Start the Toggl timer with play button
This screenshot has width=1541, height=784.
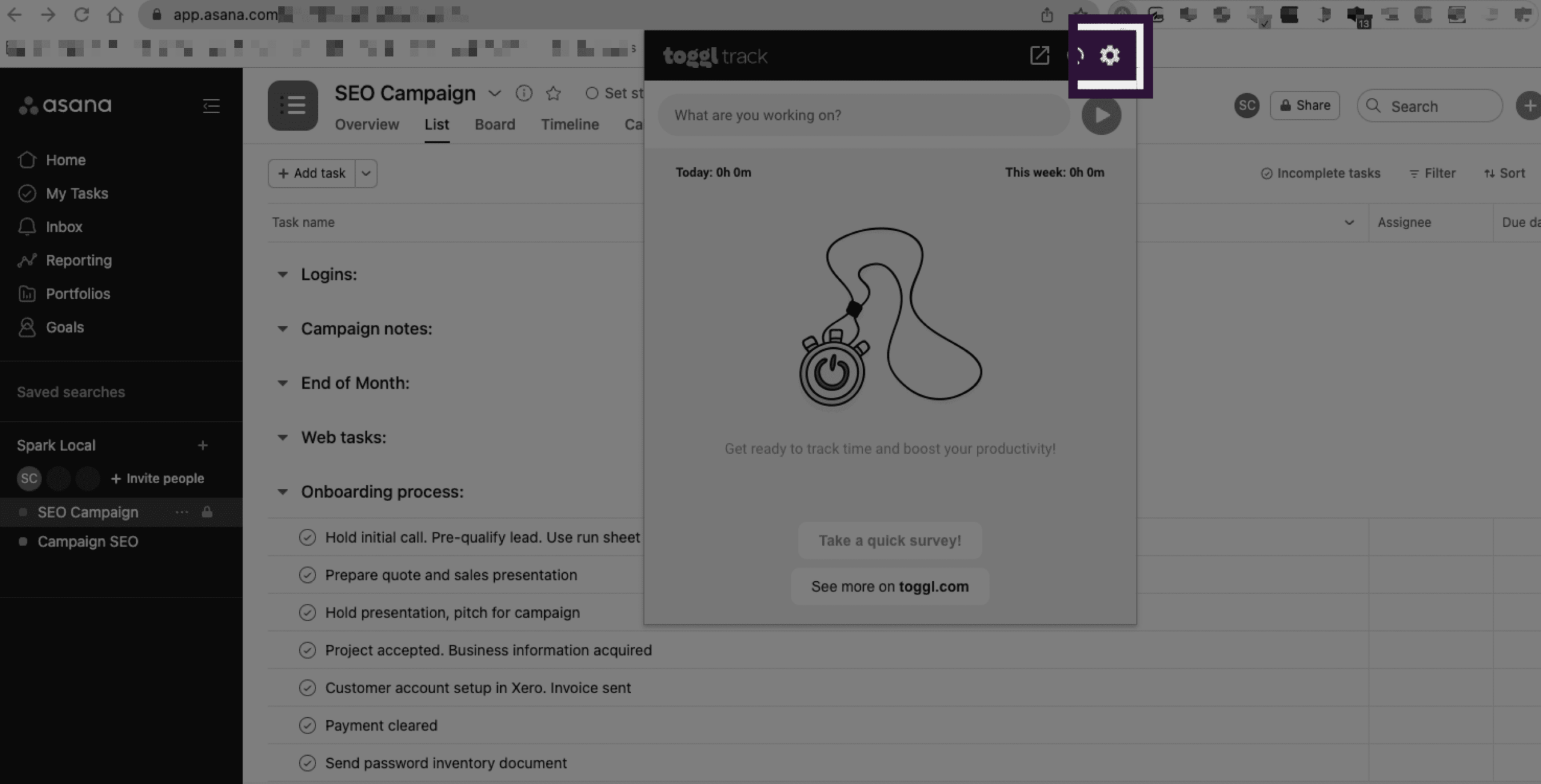1100,114
